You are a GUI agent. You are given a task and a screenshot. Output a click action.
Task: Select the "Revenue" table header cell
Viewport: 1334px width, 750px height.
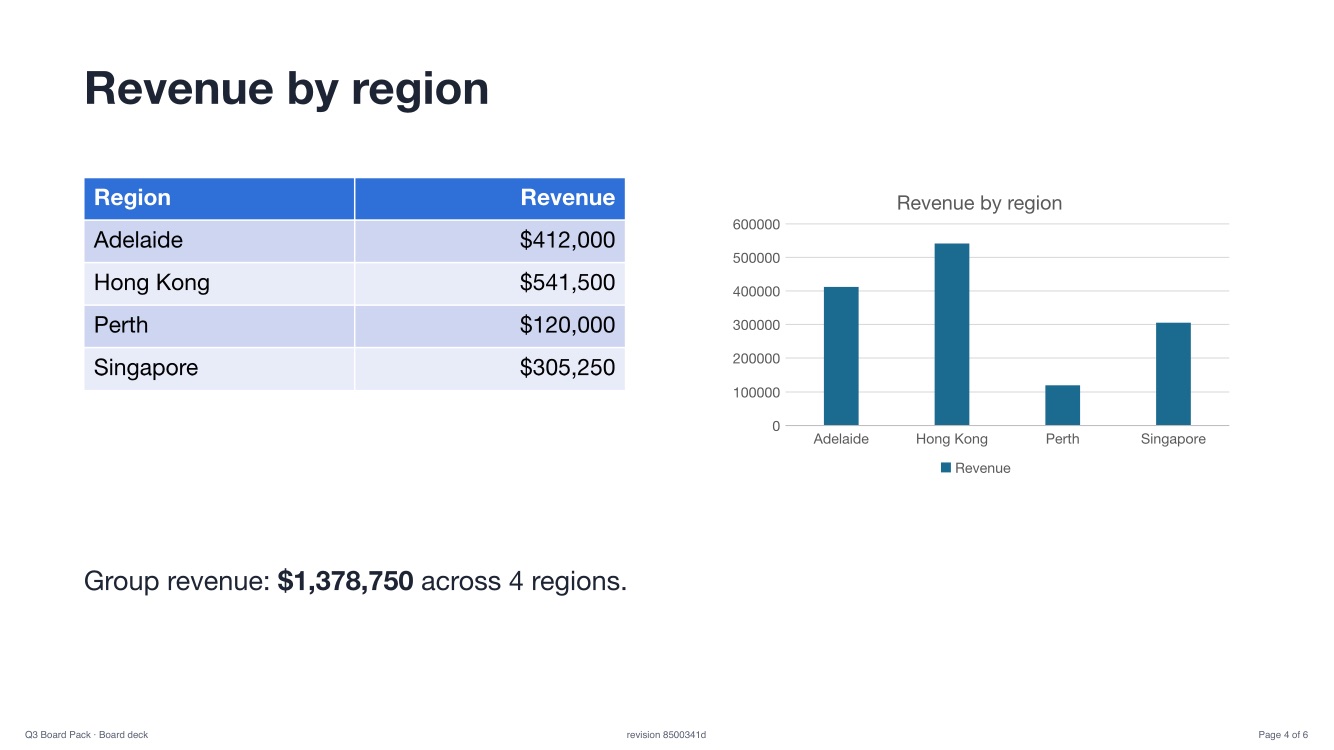[x=490, y=198]
